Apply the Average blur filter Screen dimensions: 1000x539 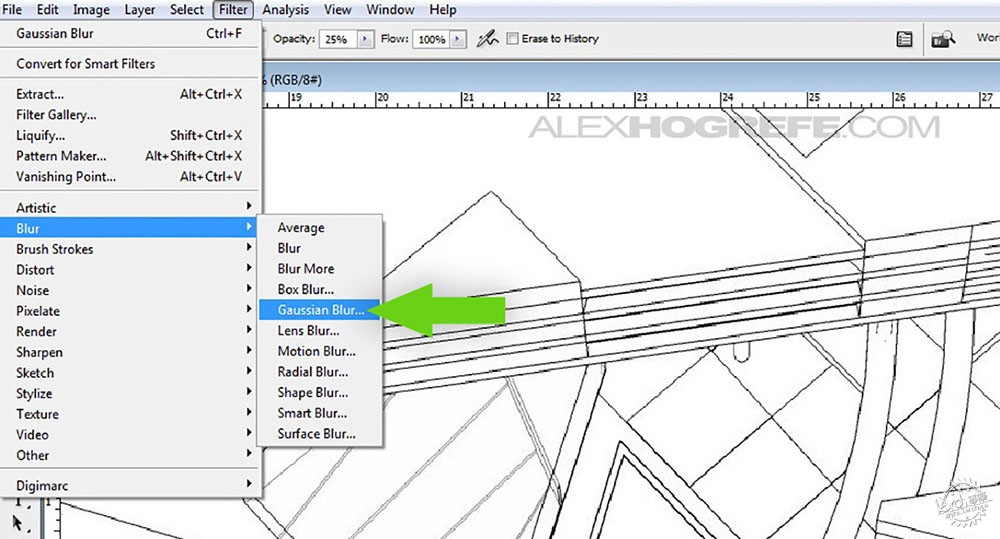click(320, 228)
